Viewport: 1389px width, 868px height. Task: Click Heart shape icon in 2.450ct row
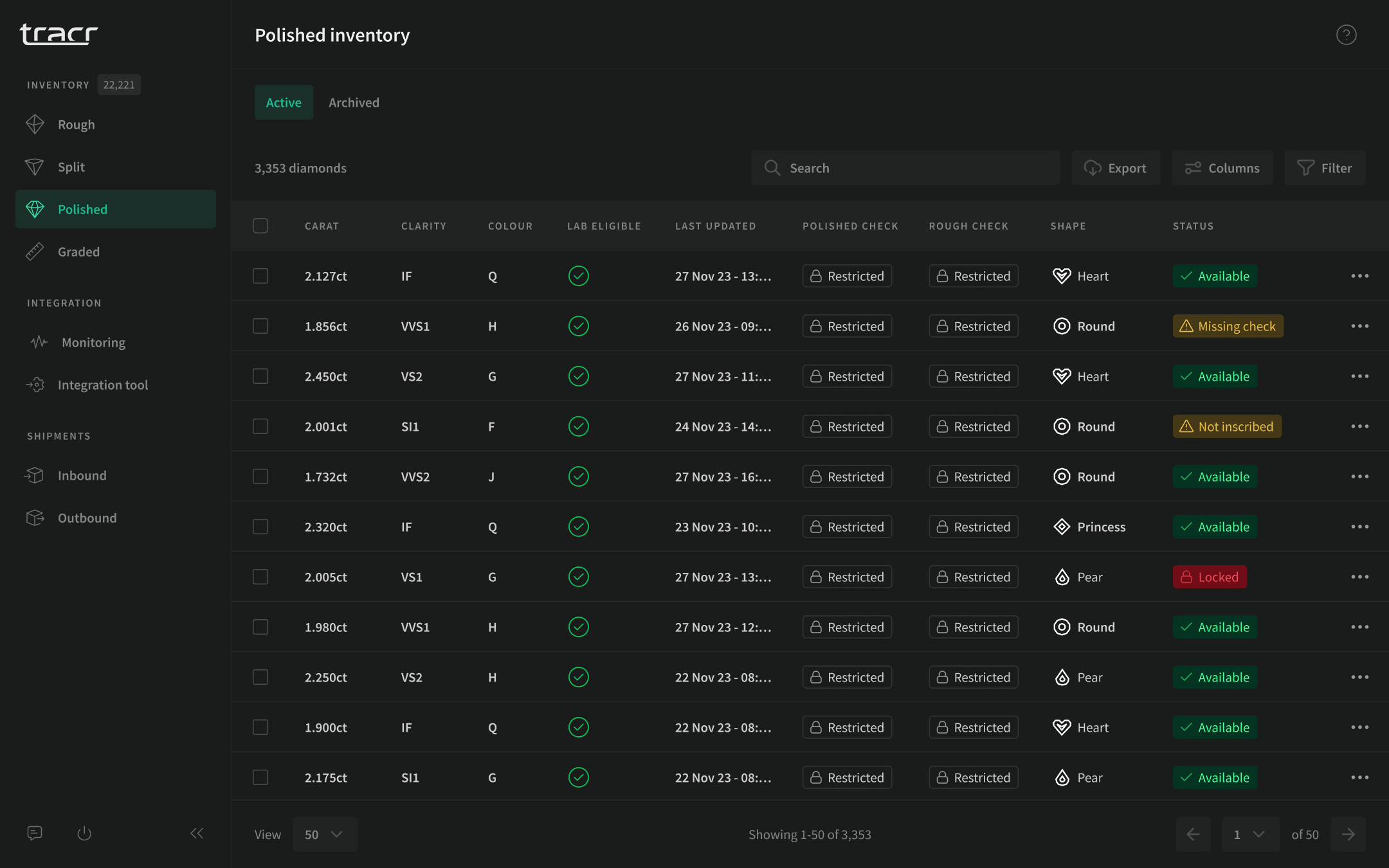coord(1062,376)
